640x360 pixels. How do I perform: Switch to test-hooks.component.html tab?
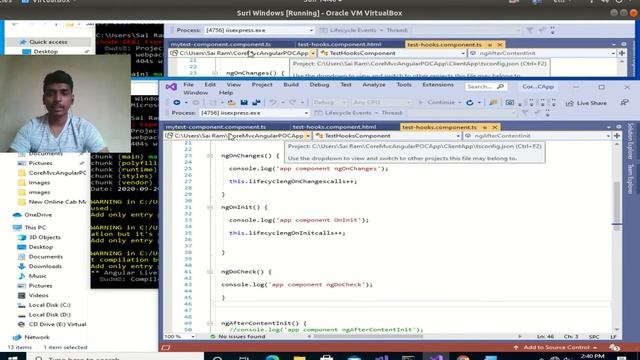tap(334, 127)
